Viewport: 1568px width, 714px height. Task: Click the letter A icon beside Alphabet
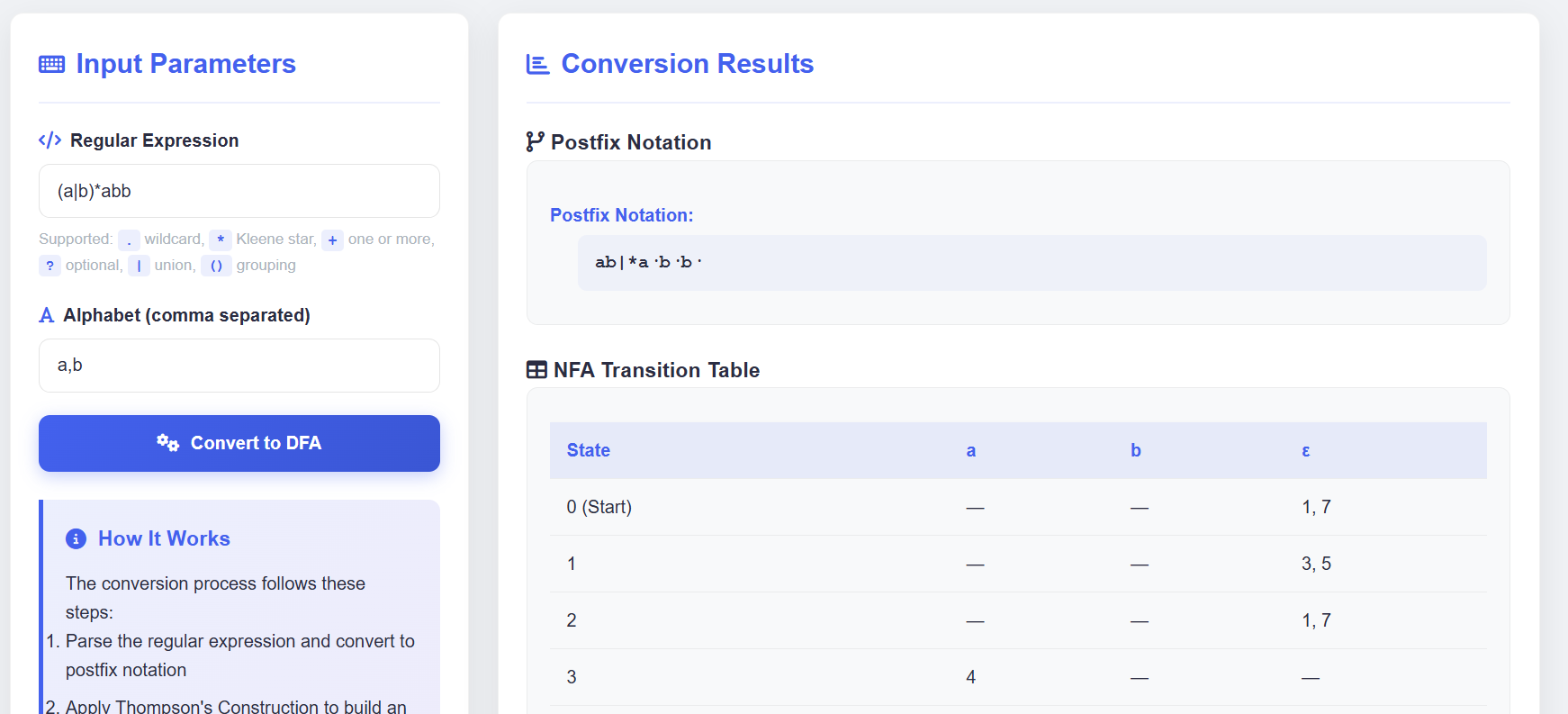[47, 315]
